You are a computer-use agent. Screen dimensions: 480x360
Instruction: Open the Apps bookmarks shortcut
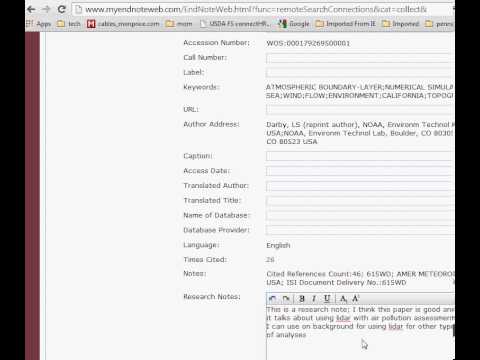(x=39, y=24)
